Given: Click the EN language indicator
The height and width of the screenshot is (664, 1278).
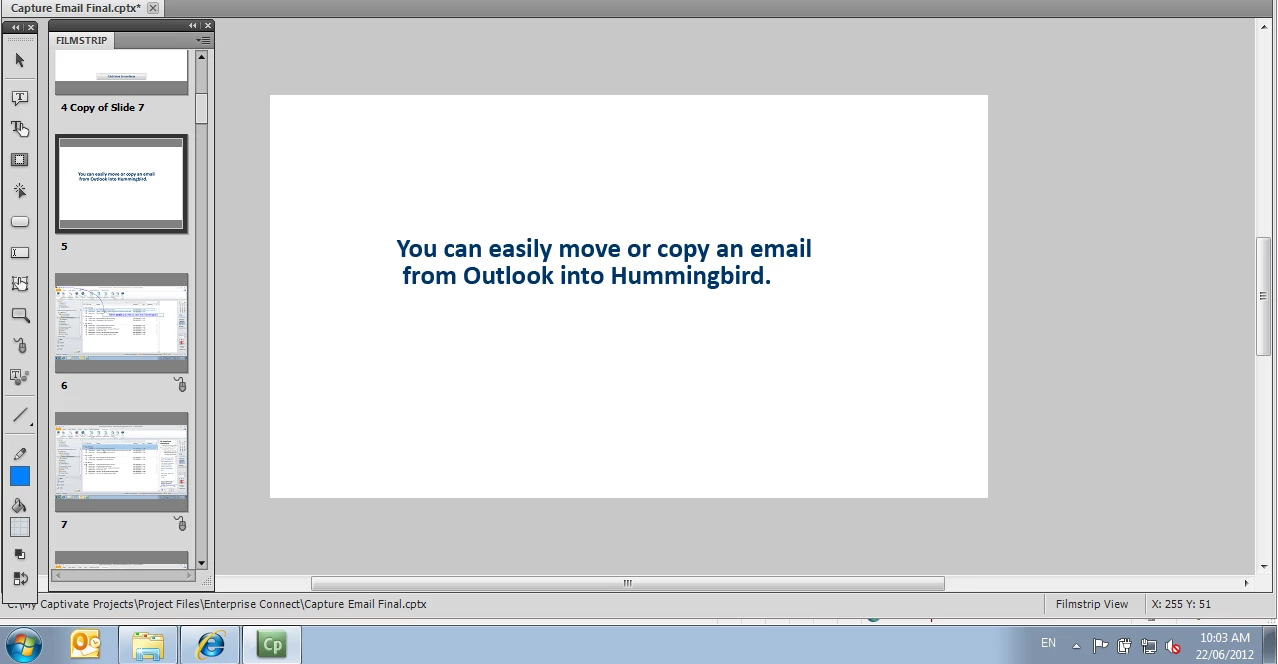Looking at the screenshot, I should [1048, 643].
